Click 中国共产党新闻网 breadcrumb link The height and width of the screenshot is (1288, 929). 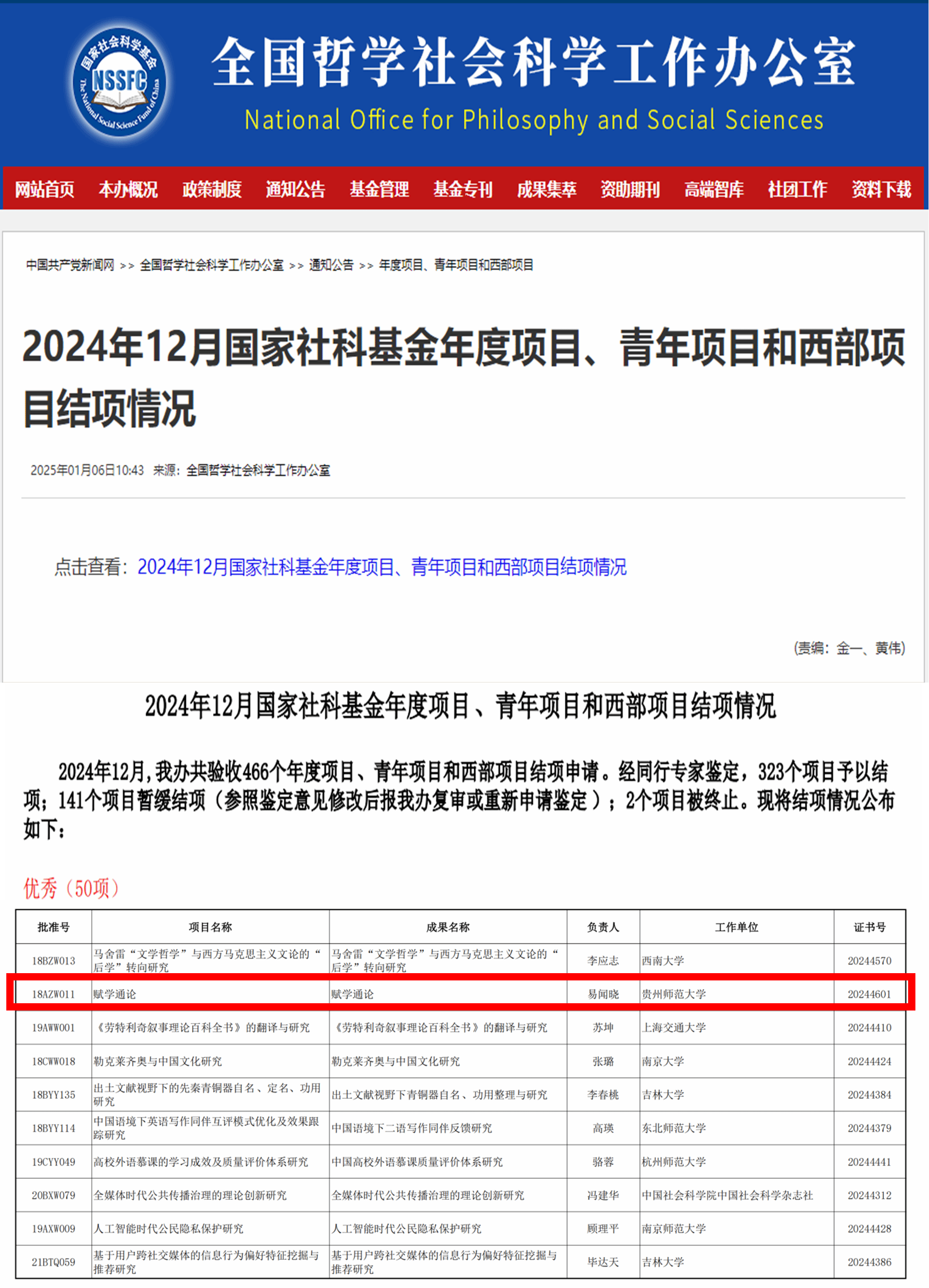click(70, 265)
